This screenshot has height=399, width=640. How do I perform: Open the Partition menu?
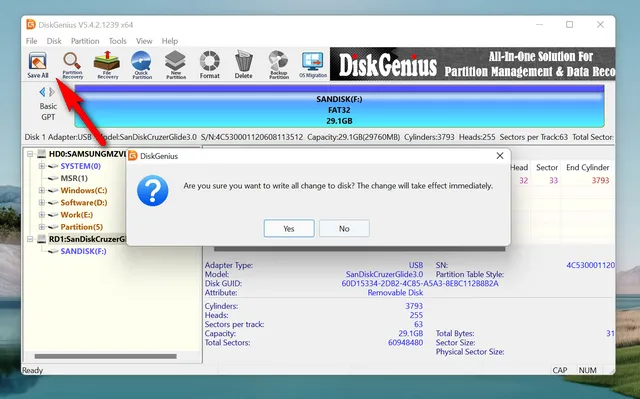(x=85, y=41)
